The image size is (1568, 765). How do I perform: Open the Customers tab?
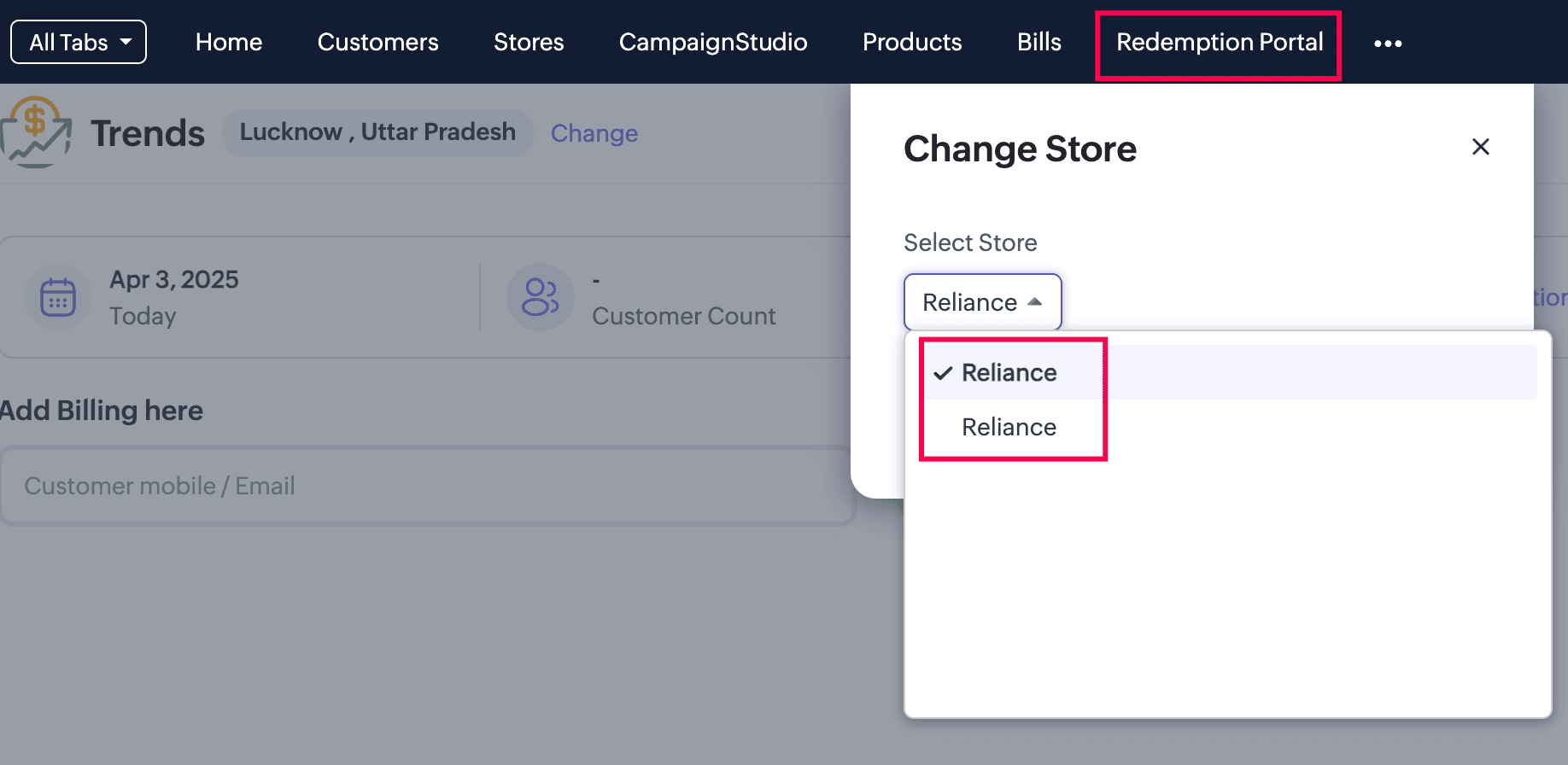(x=377, y=42)
